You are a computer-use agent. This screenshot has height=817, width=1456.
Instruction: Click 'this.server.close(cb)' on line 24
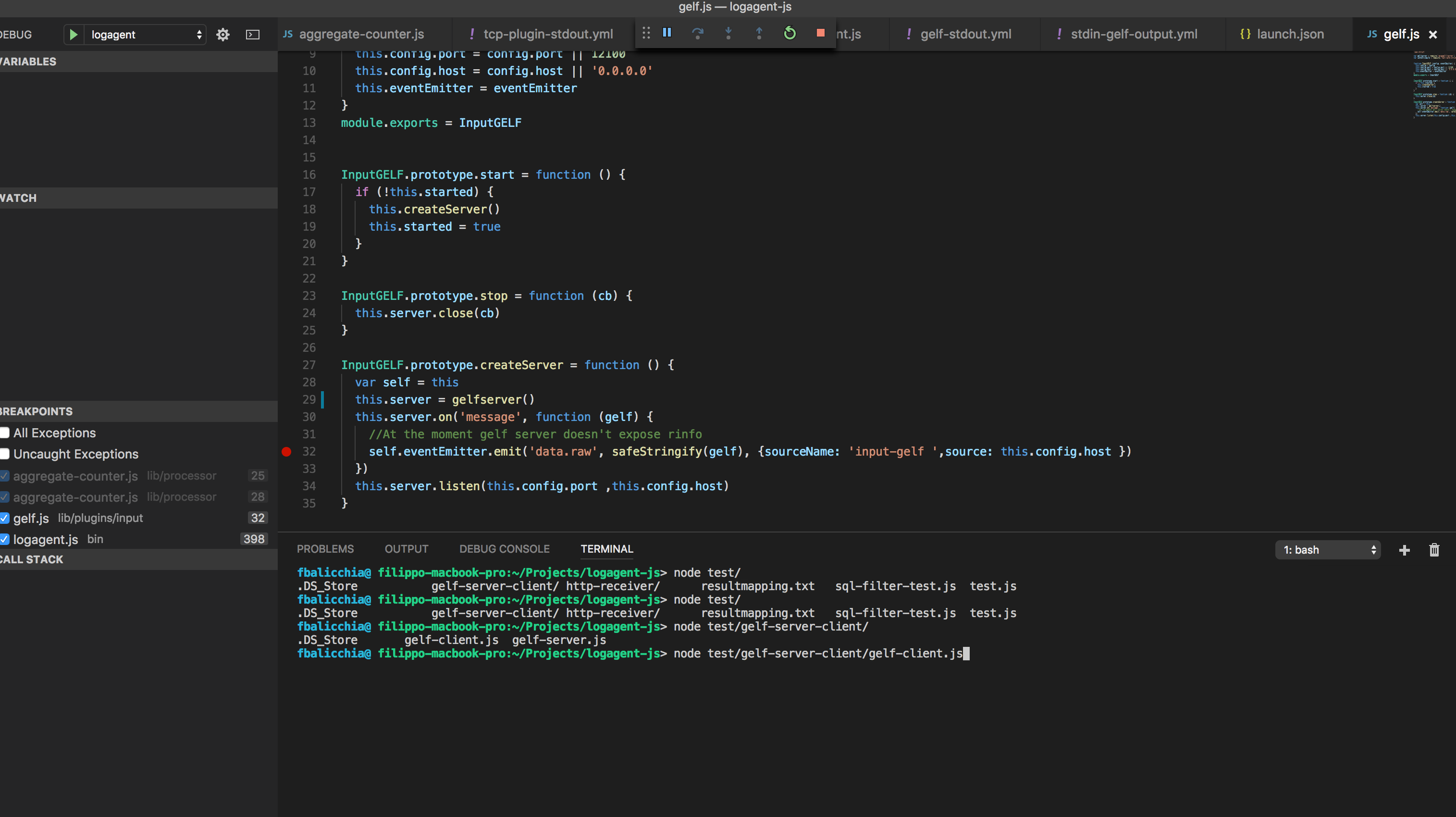(x=427, y=313)
